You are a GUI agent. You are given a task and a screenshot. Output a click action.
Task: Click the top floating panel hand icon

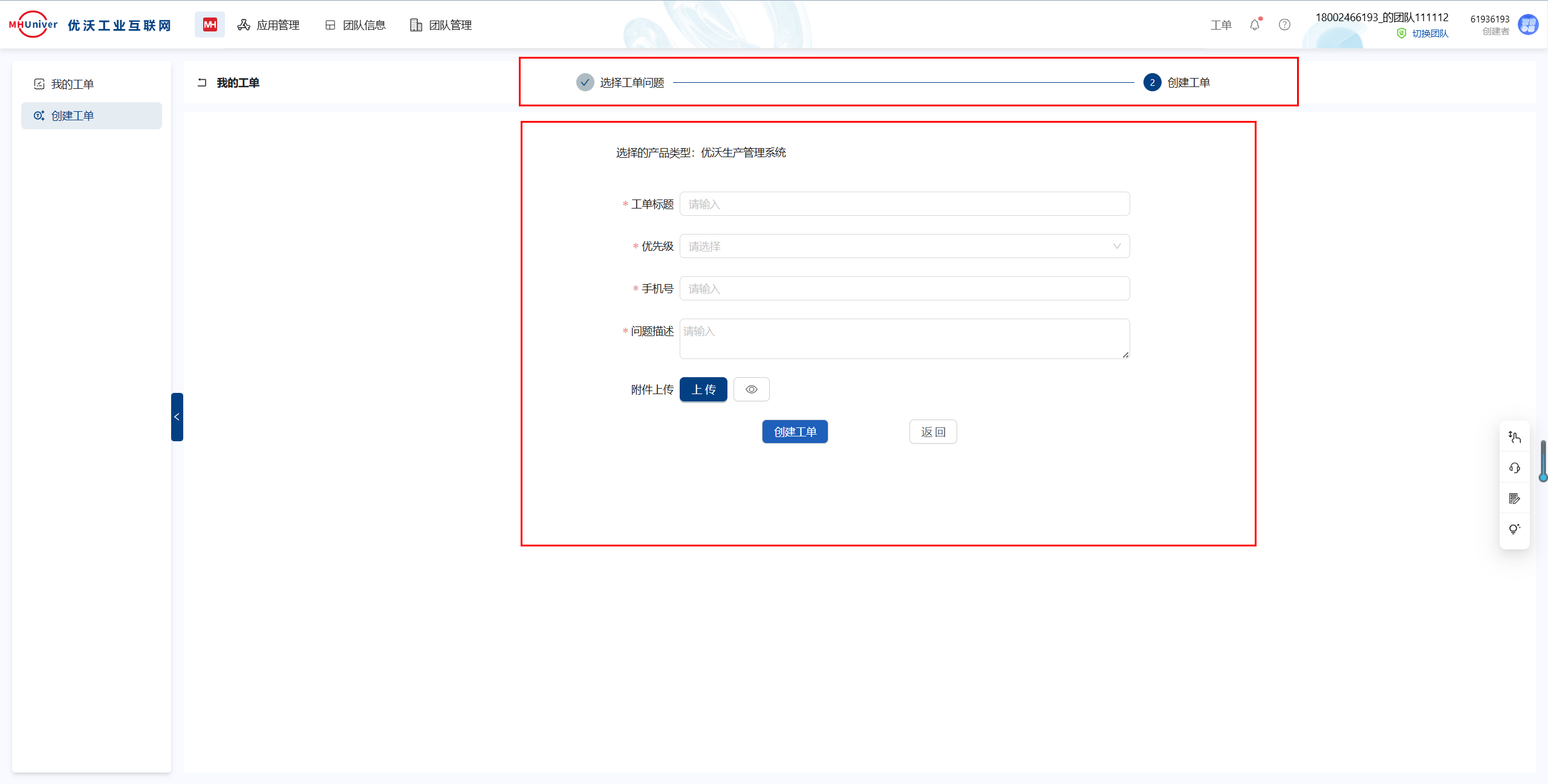[x=1514, y=437]
